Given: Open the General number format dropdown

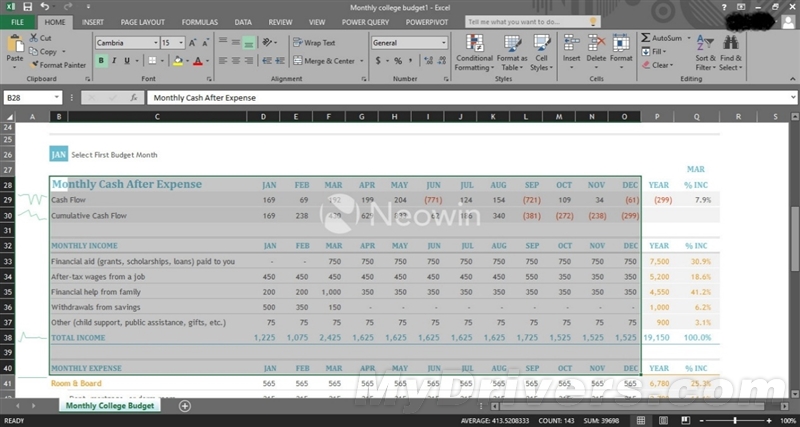Looking at the screenshot, I should 445,43.
